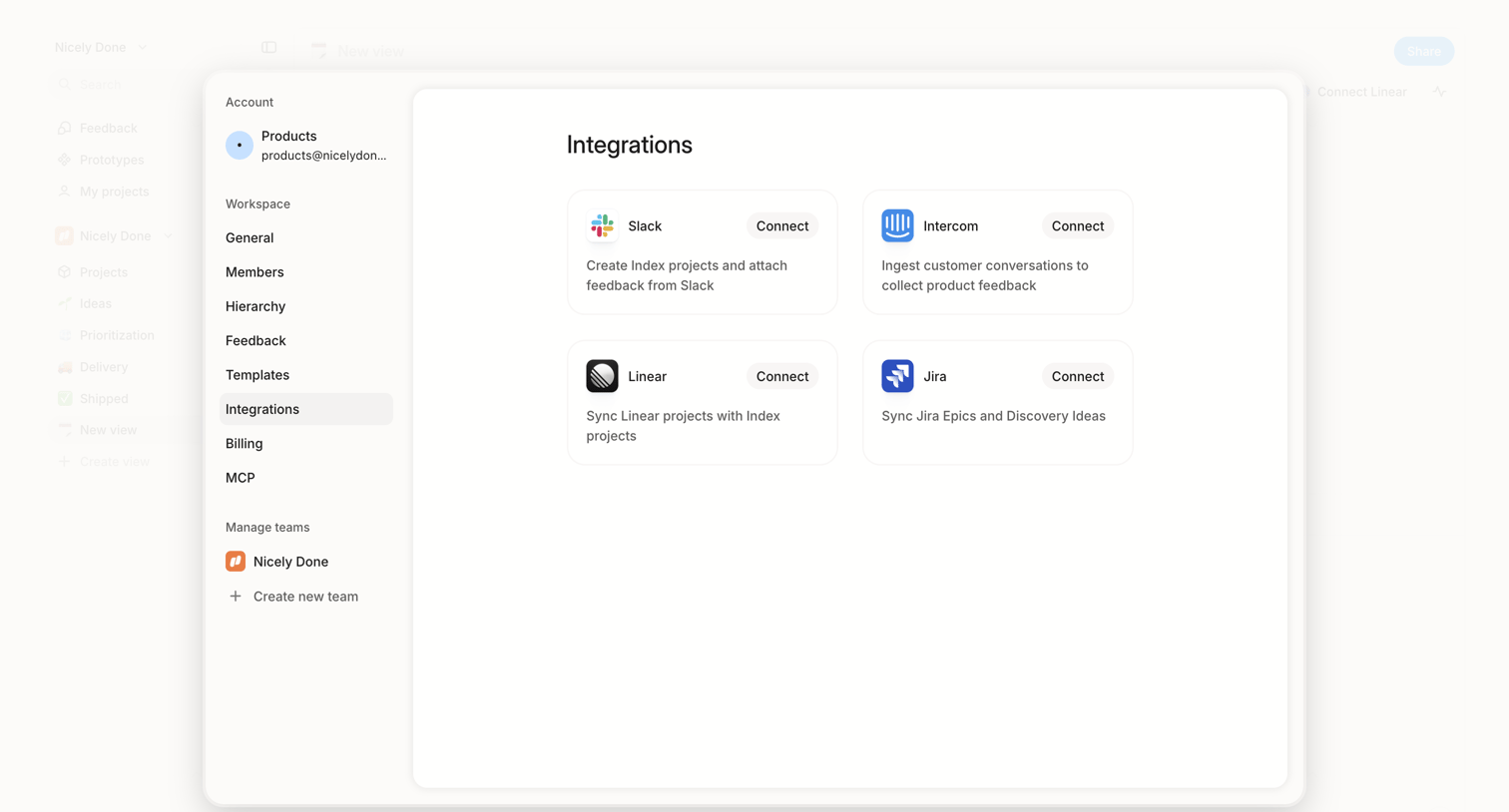
Task: Click the Prototypes icon in background sidebar
Action: (65, 160)
